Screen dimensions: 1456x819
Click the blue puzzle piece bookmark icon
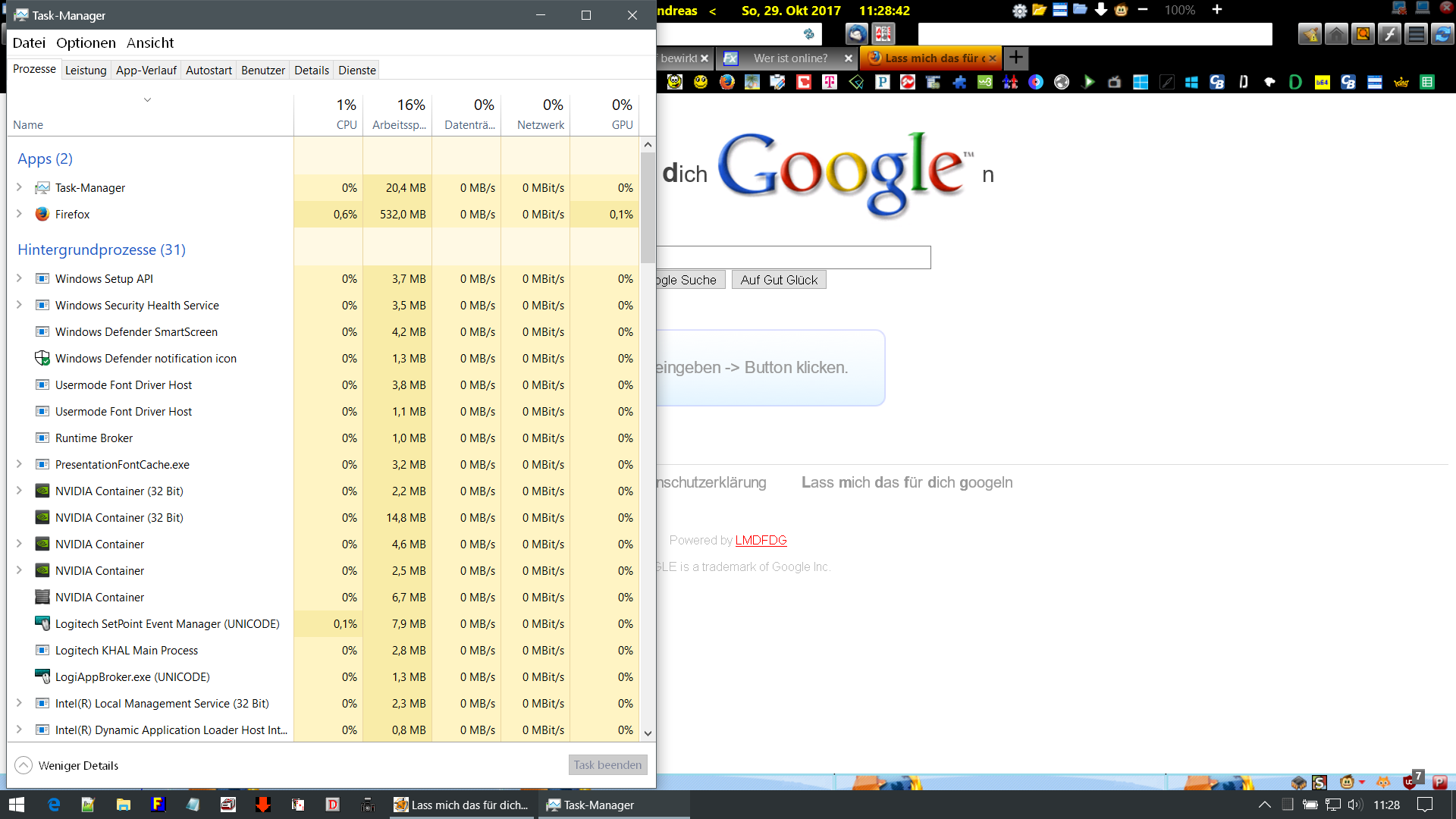(959, 82)
